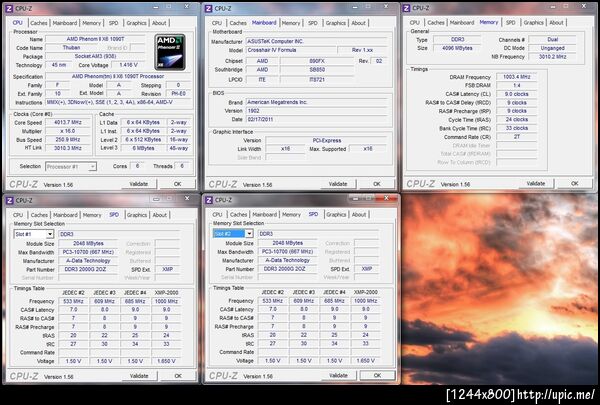Click the memory size '4096 MBytes'
This screenshot has height=405, width=600.
click(x=457, y=48)
